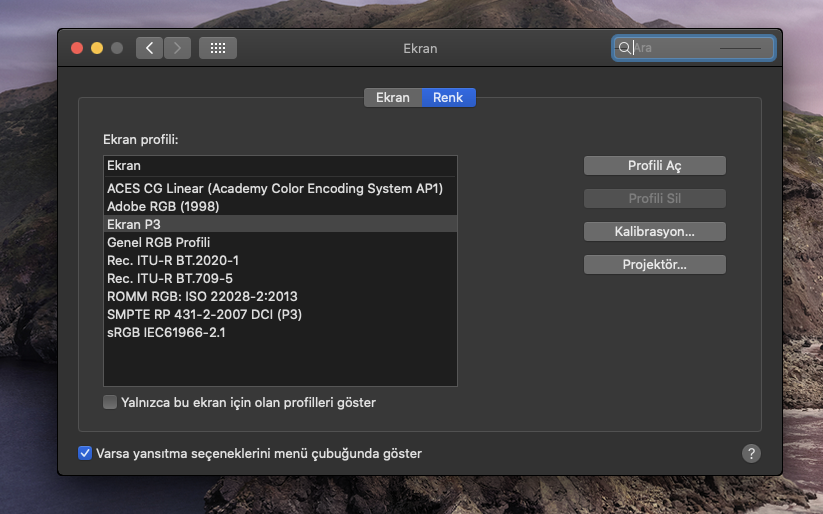Open the Kalibrasyon... dialog
This screenshot has height=514, width=823.
(654, 231)
